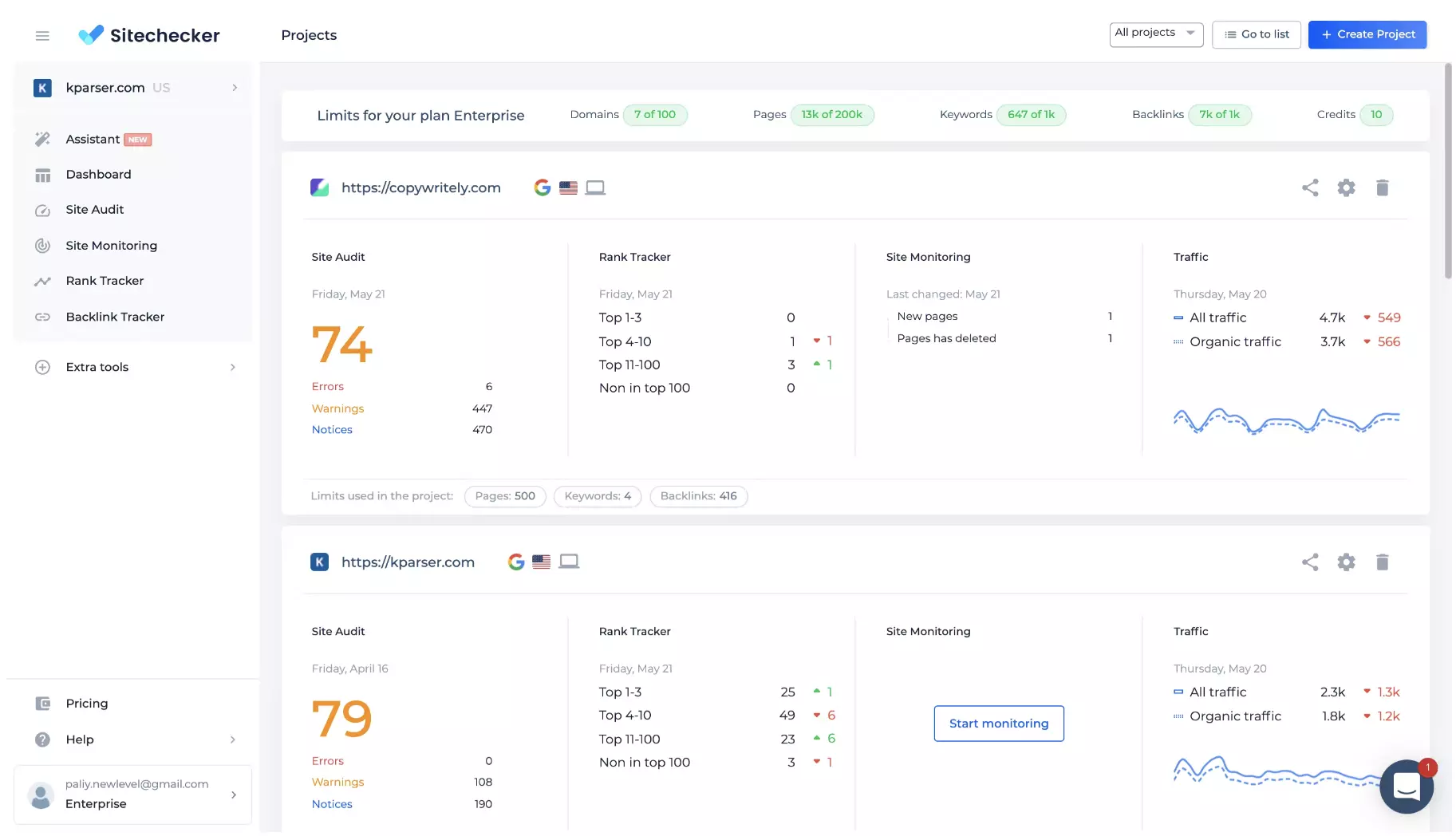Click the Pages 13k of 200k badge

tap(832, 115)
